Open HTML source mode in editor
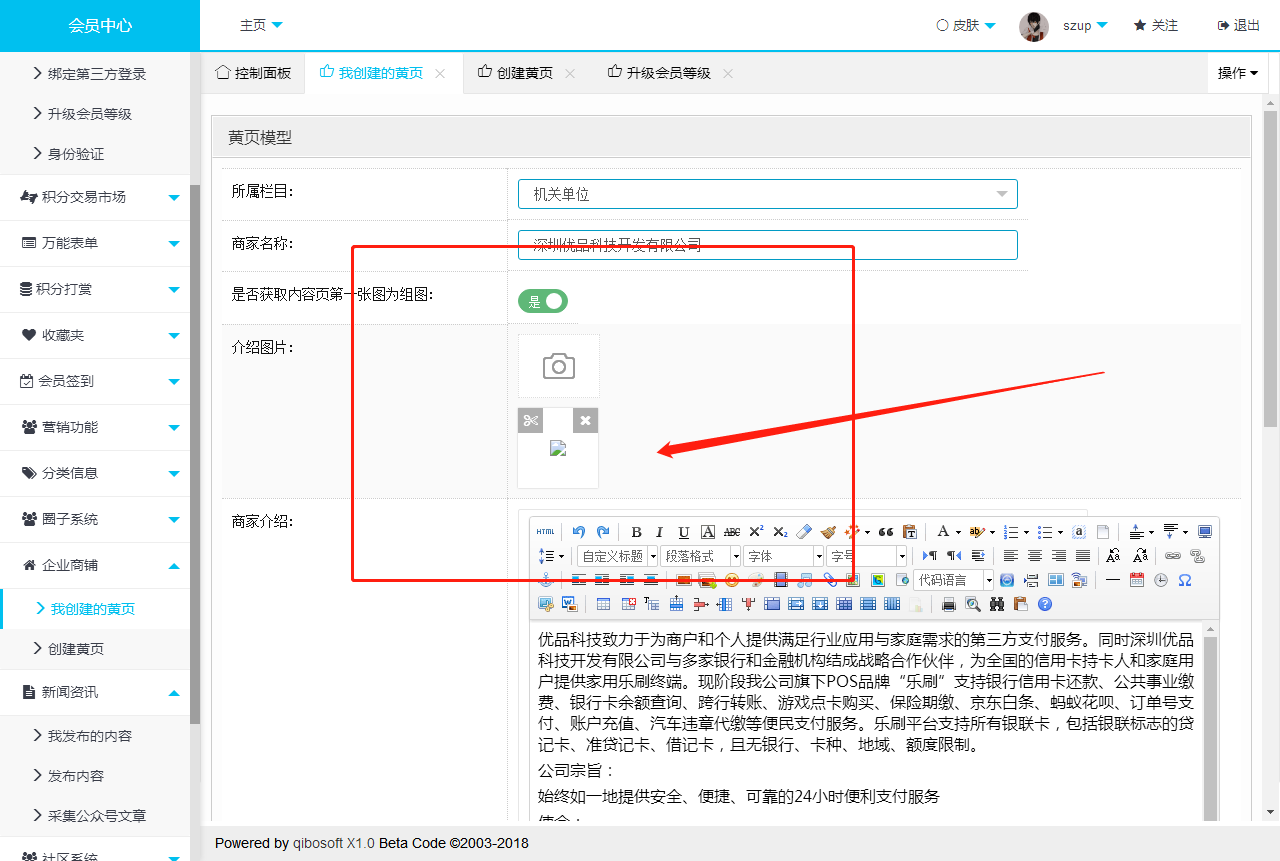Screen dimensions: 1280x861 coord(545,532)
